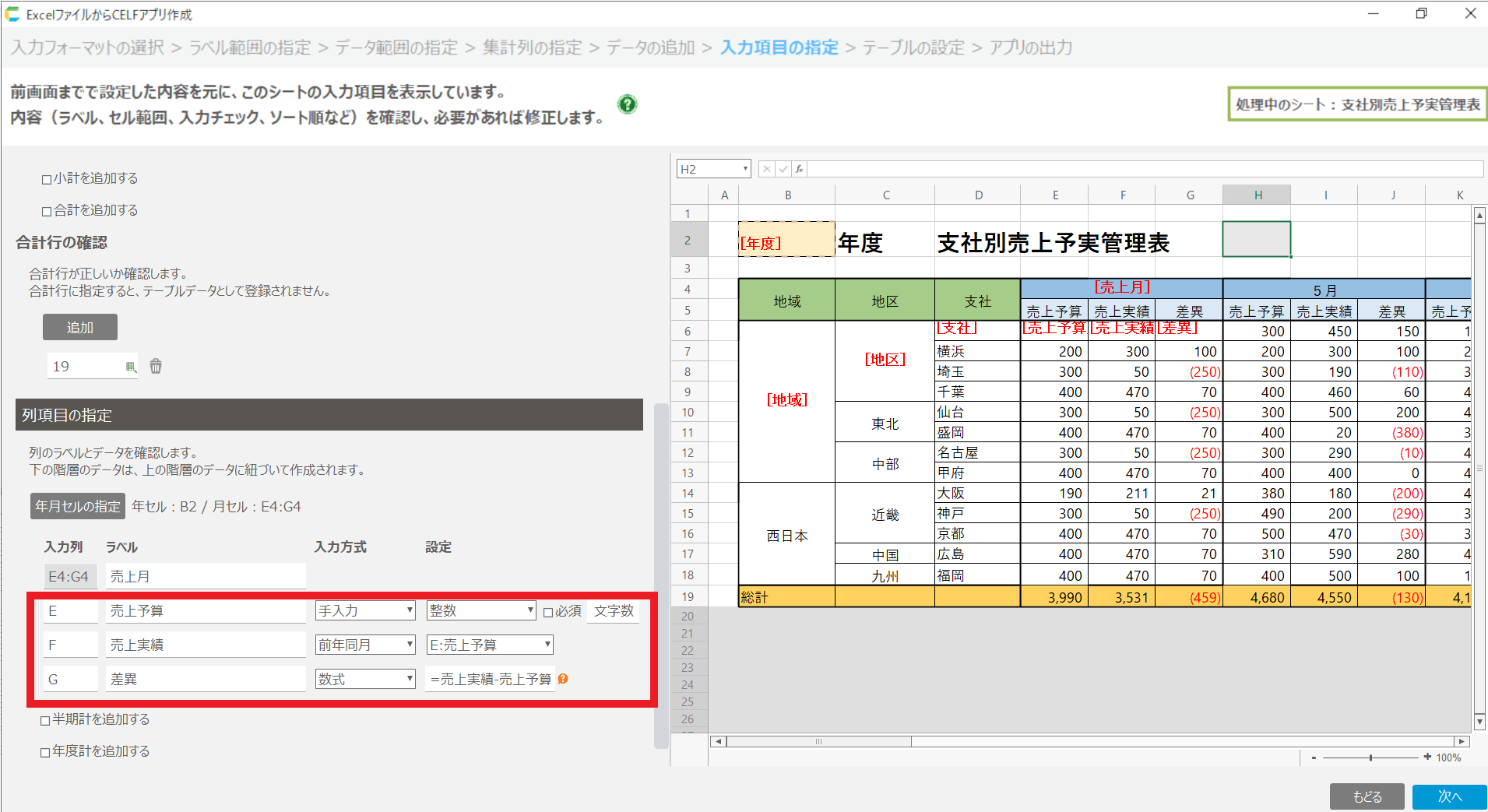This screenshot has width=1488, height=812.
Task: Click the zoom in plus icon
Action: [x=1427, y=757]
